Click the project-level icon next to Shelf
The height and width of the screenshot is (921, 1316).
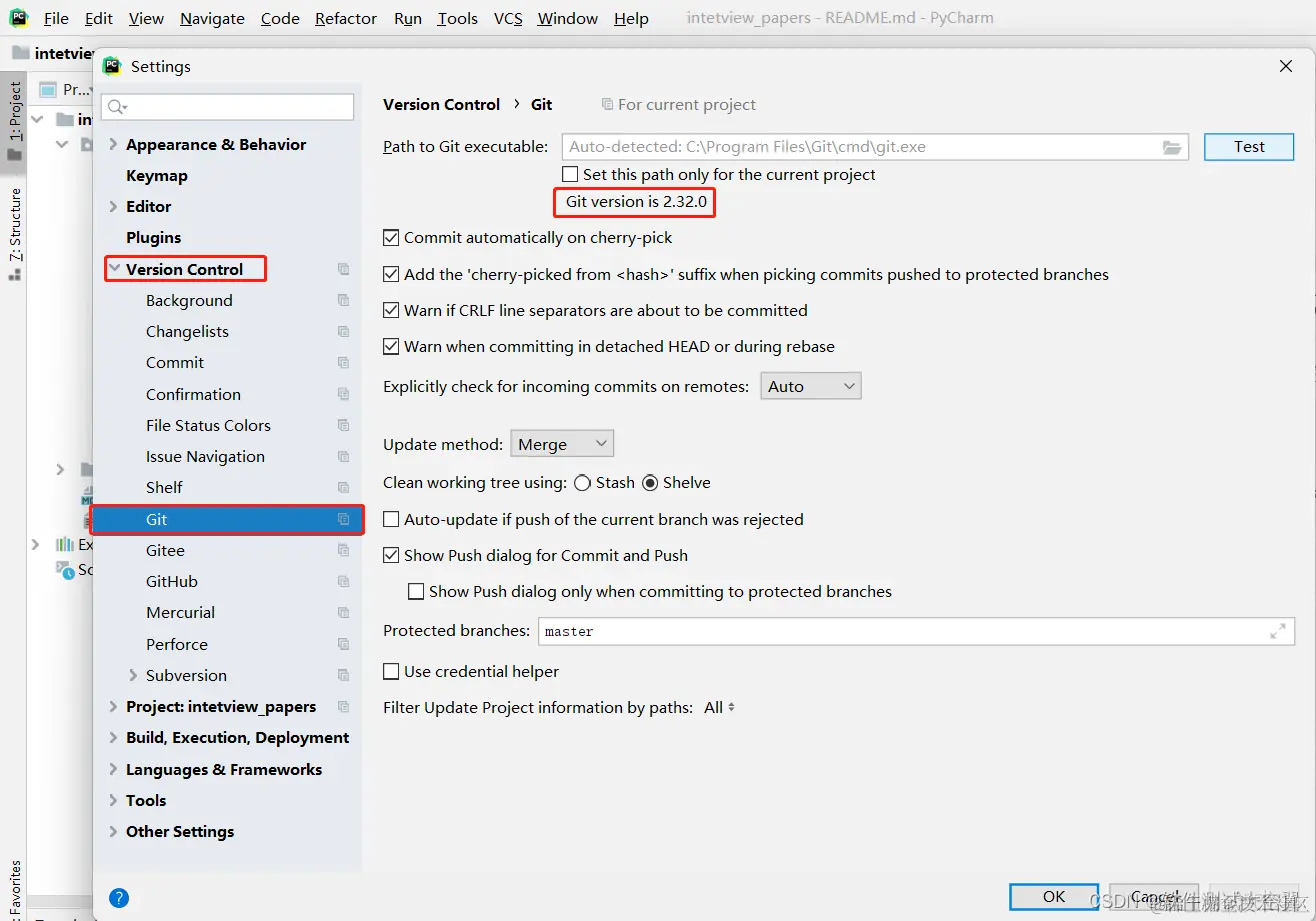(x=343, y=488)
